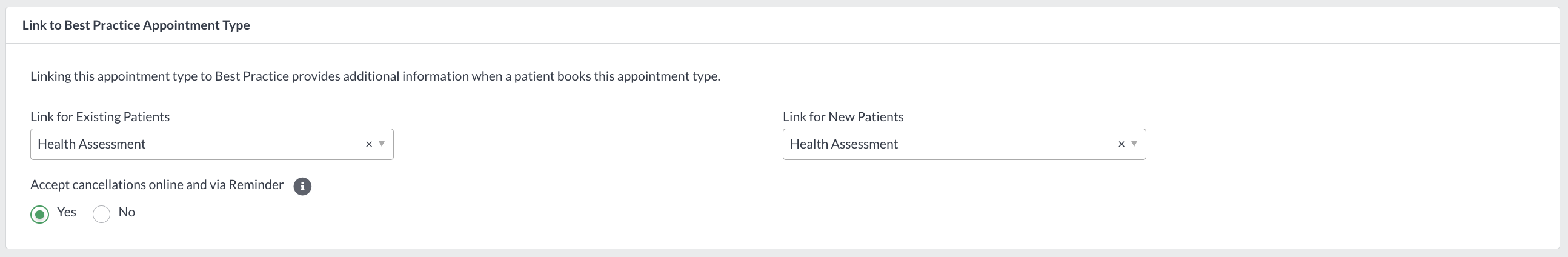
Task: Expand the Link for Existing Patients dropdown arrow
Action: point(382,144)
